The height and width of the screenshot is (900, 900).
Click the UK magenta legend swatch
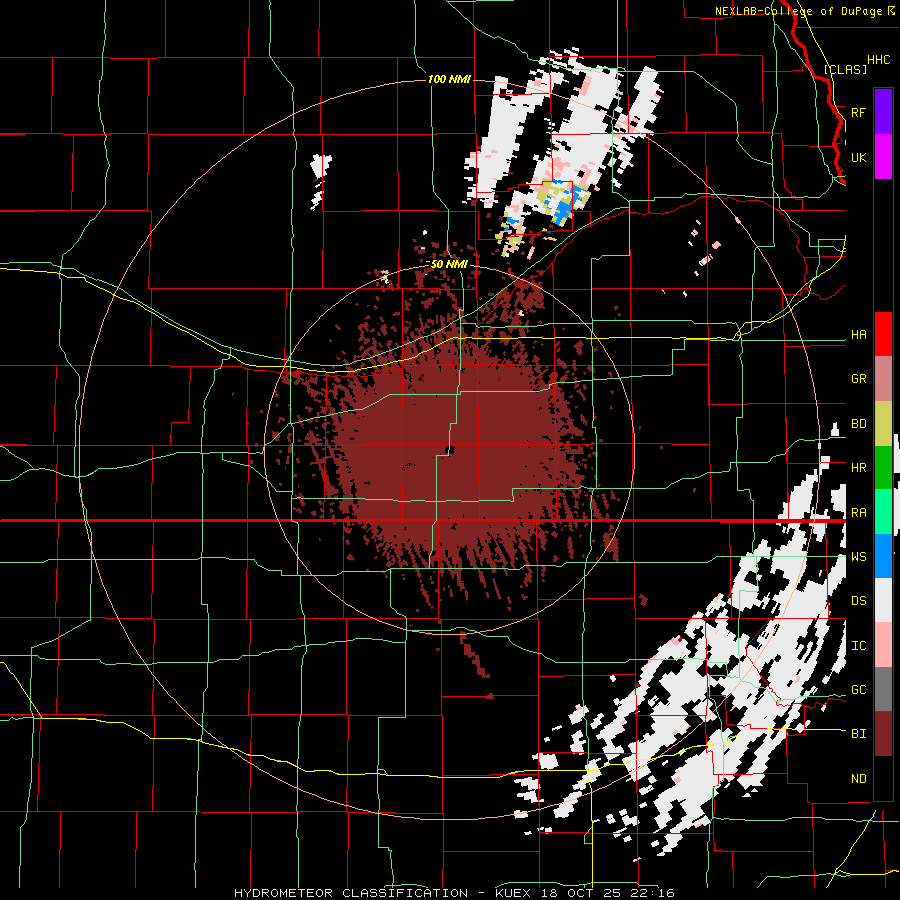tap(883, 157)
